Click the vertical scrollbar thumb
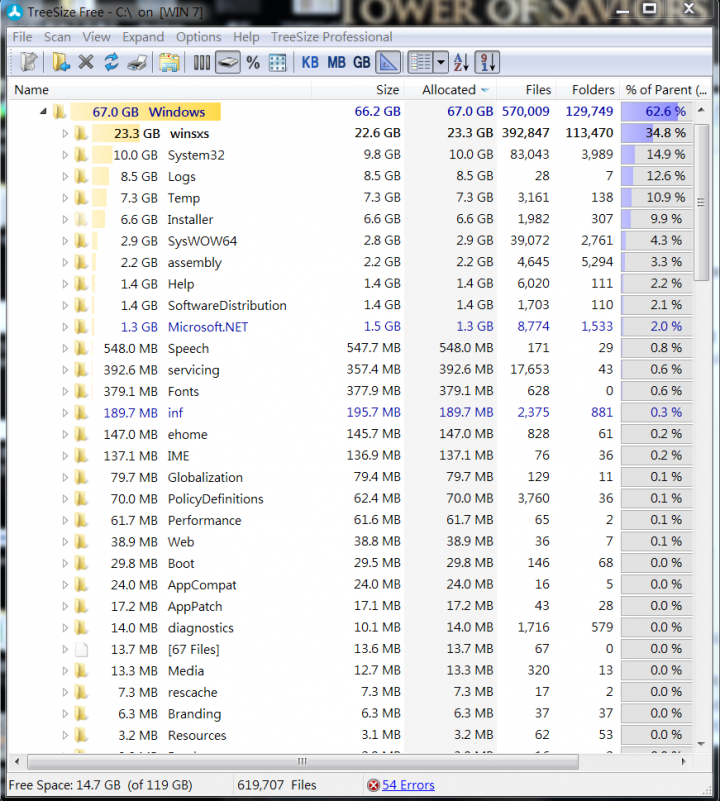 (x=702, y=202)
